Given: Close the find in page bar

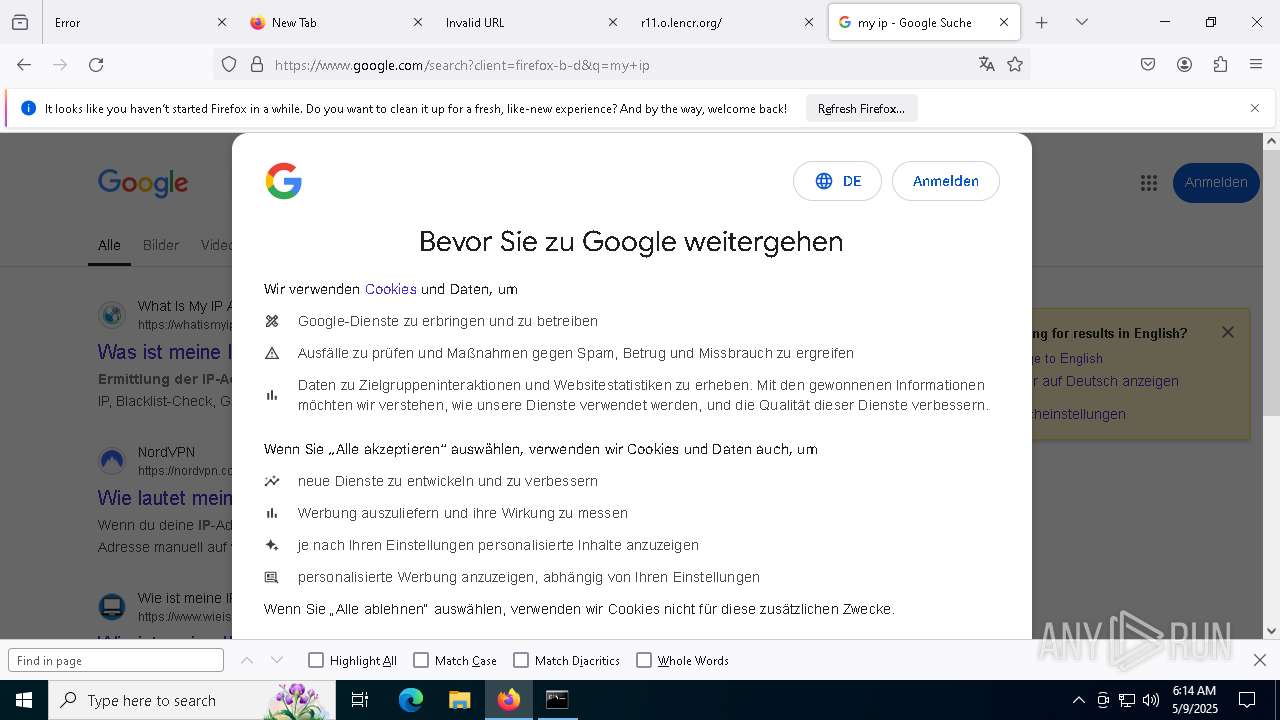Looking at the screenshot, I should coord(1260,660).
